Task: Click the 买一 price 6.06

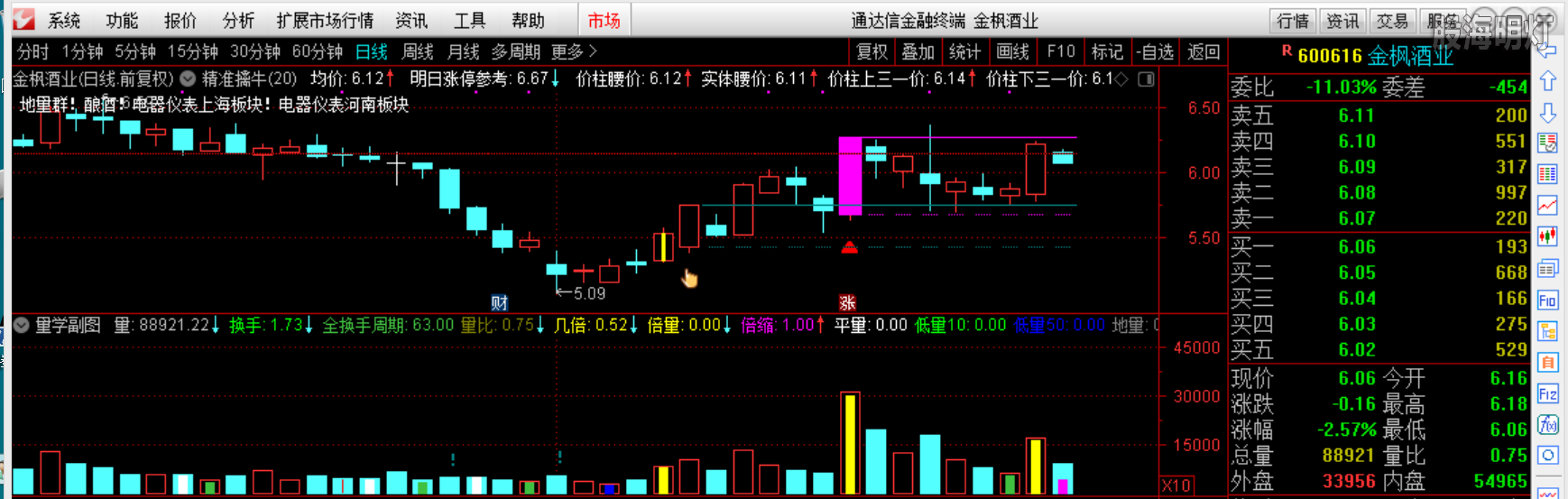Action: [x=1357, y=246]
